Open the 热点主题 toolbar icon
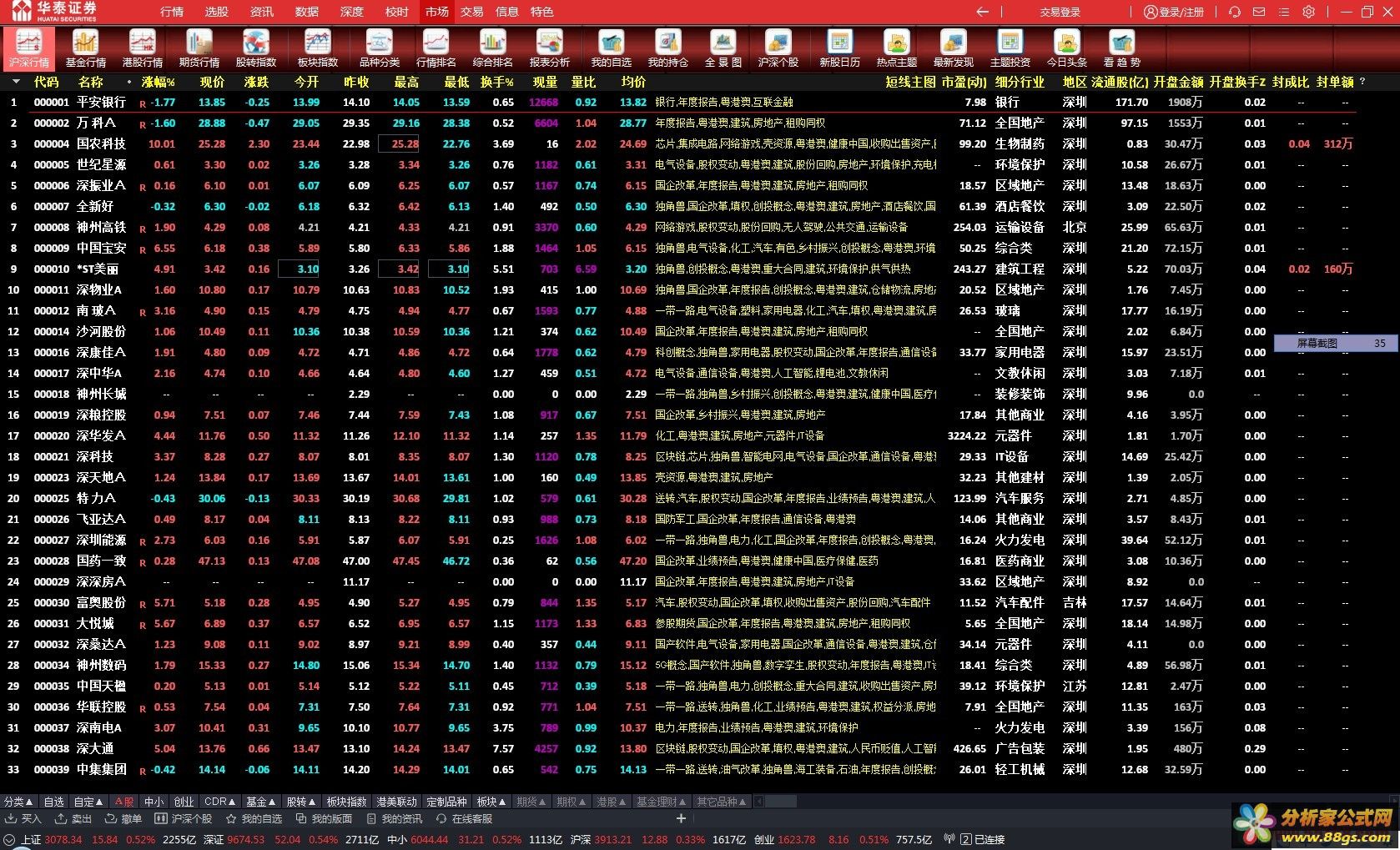The height and width of the screenshot is (850, 1400). pos(897,48)
